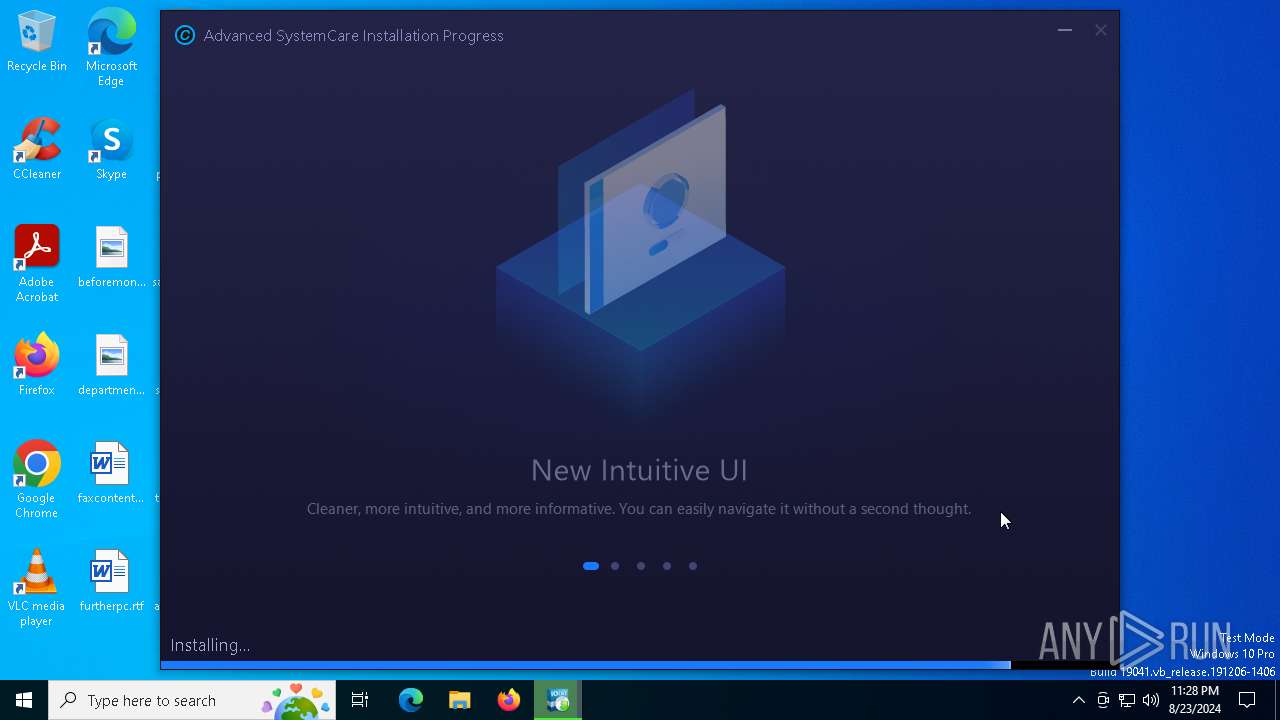Select the beforemon image file on desktop
This screenshot has width=1280, height=720.
tap(111, 258)
